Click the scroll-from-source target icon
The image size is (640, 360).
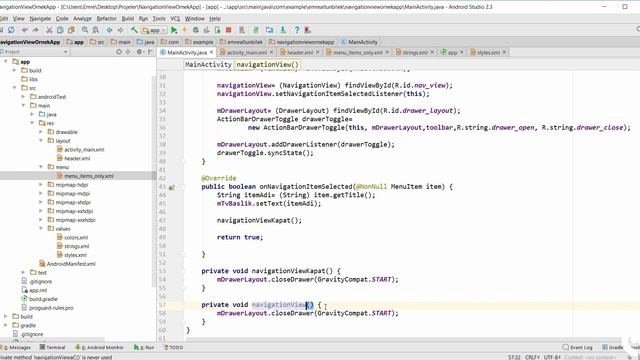(x=119, y=52)
